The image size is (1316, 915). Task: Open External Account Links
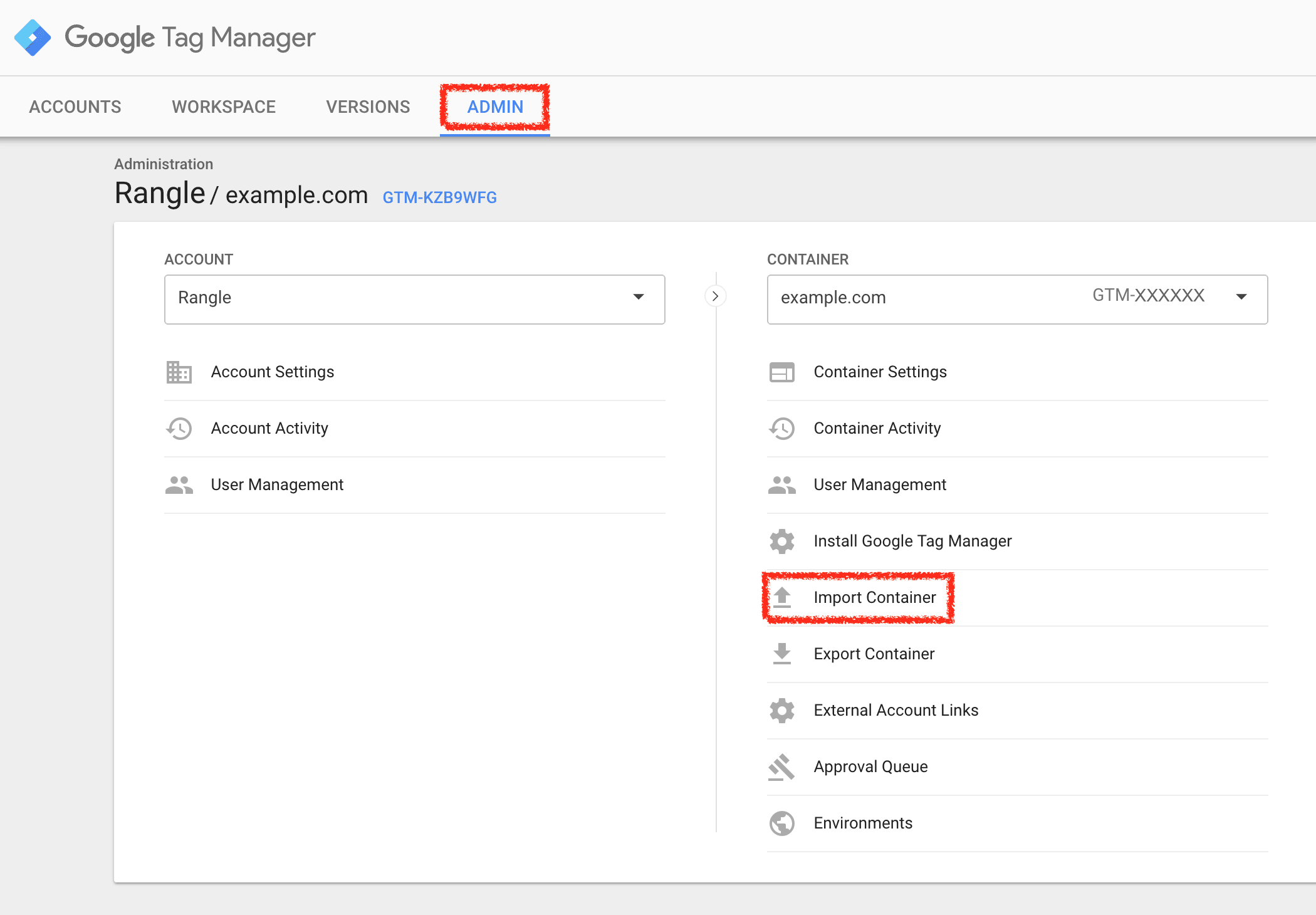[x=1018, y=711]
